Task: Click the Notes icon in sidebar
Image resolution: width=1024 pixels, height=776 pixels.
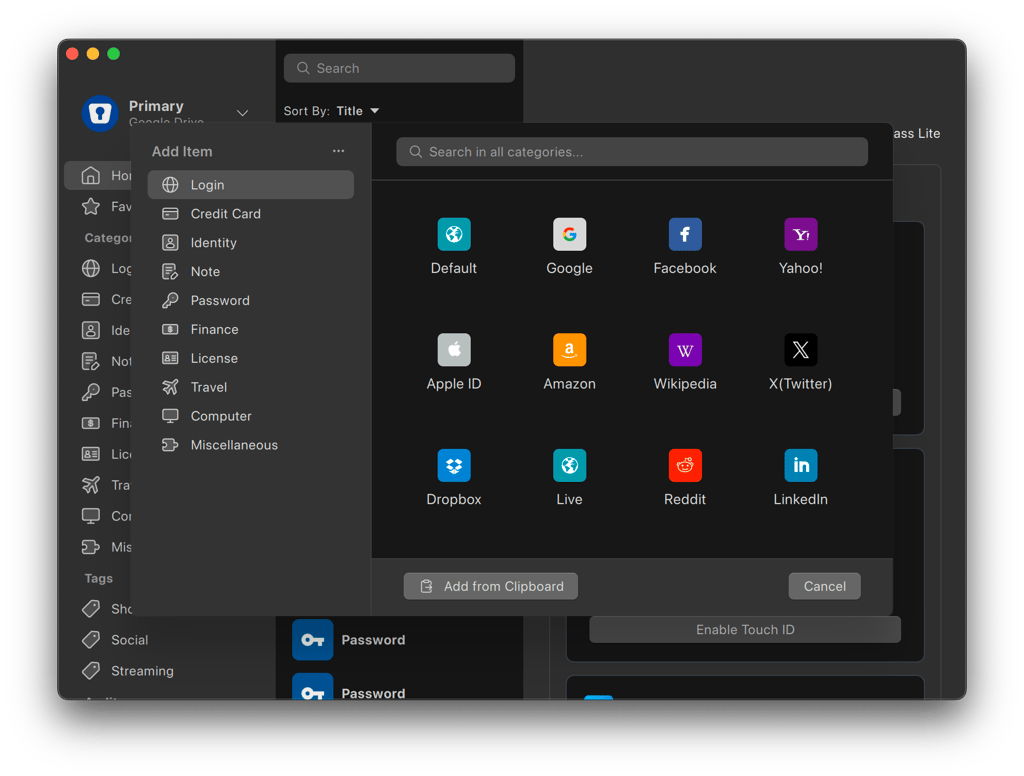Action: tap(91, 361)
